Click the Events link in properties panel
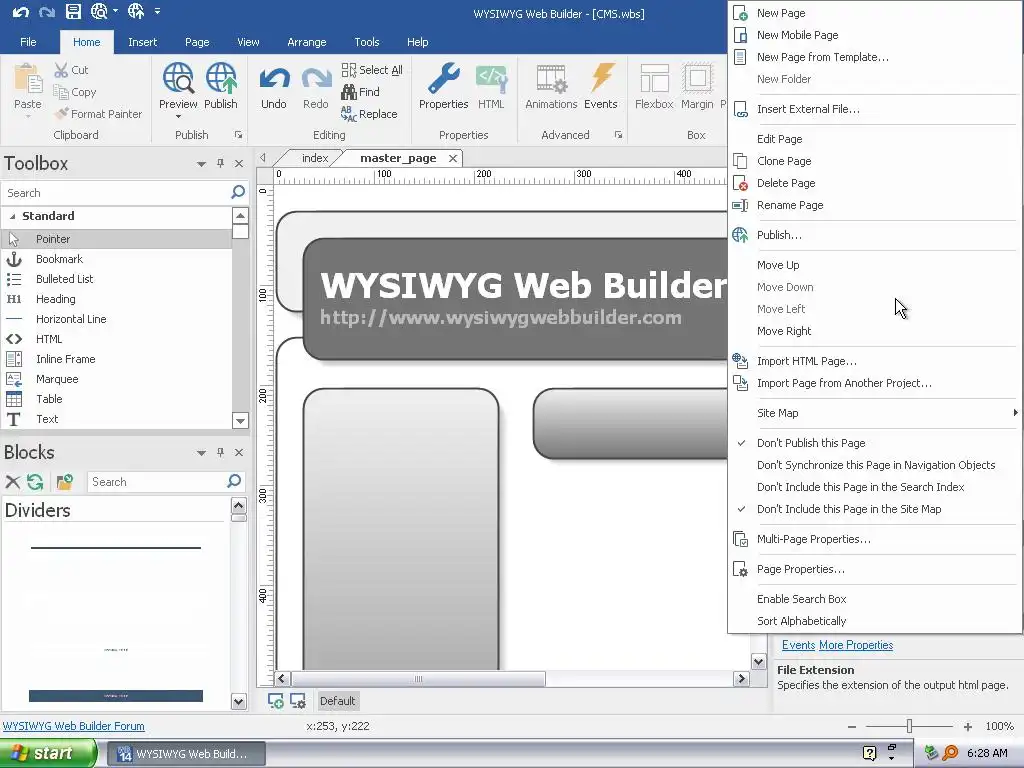1024x768 pixels. click(798, 645)
